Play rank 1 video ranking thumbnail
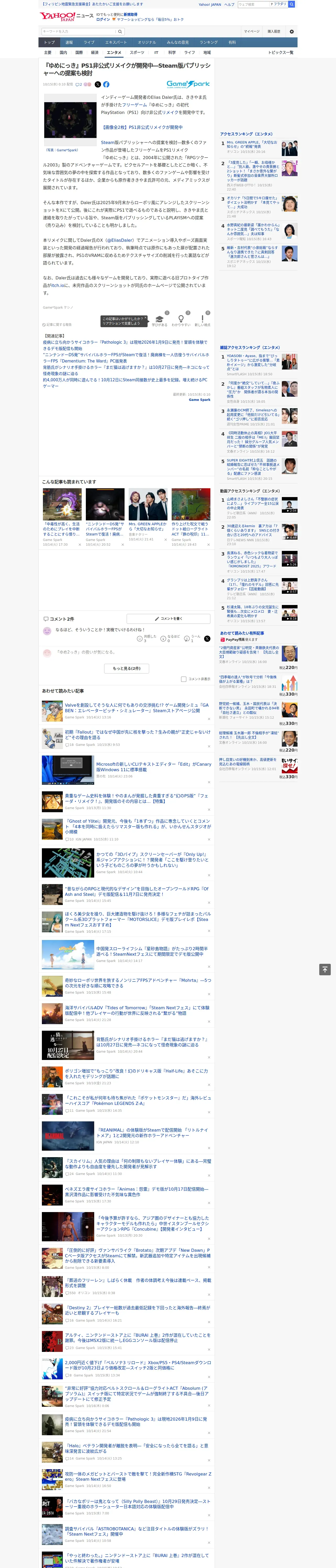This screenshot has width=336, height=1568. [290, 505]
